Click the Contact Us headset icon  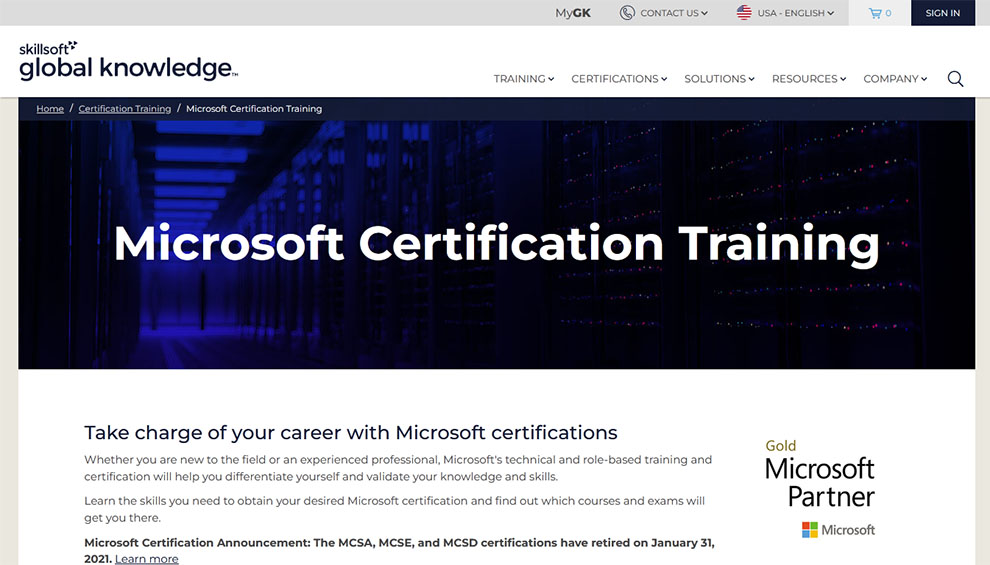tap(627, 13)
